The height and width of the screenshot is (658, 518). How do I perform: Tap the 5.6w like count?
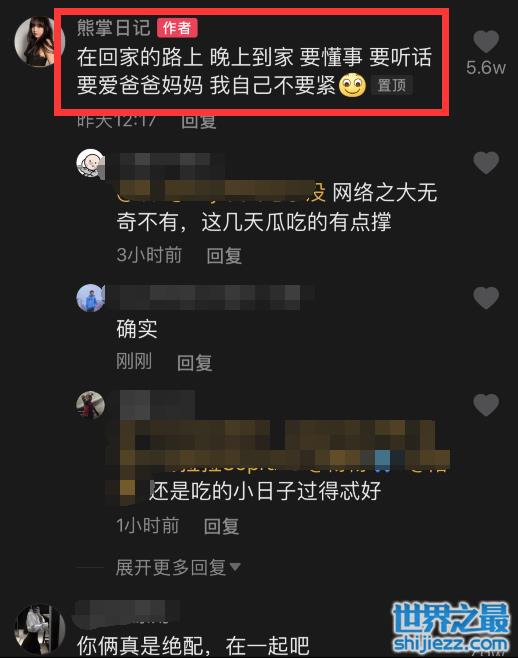(486, 68)
